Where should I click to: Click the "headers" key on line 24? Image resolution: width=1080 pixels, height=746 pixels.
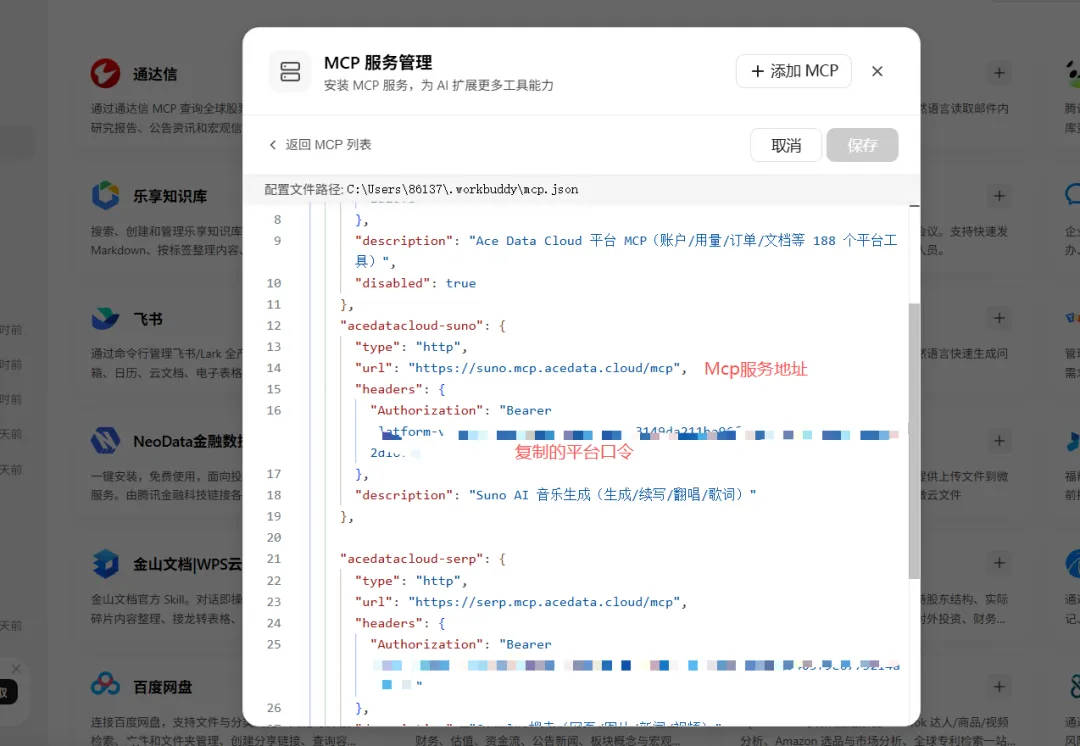[x=388, y=623]
